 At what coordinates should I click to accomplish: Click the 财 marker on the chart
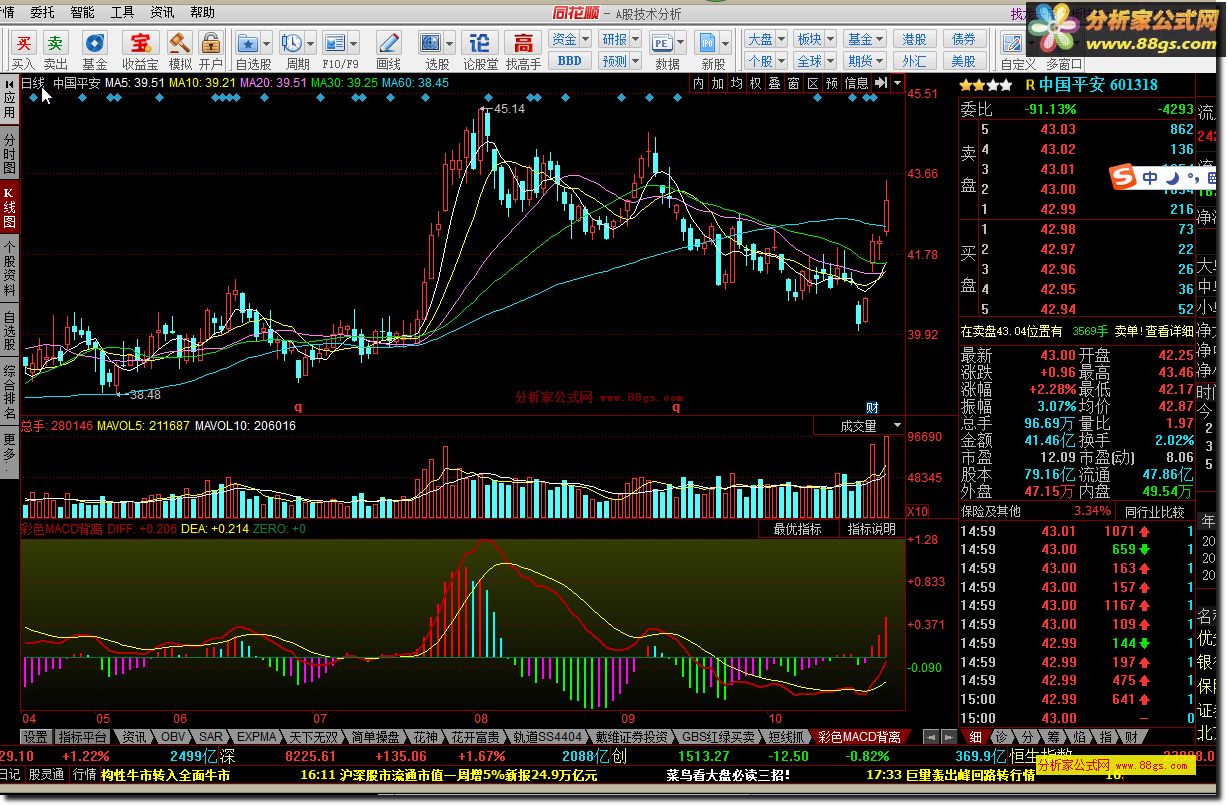pos(872,407)
